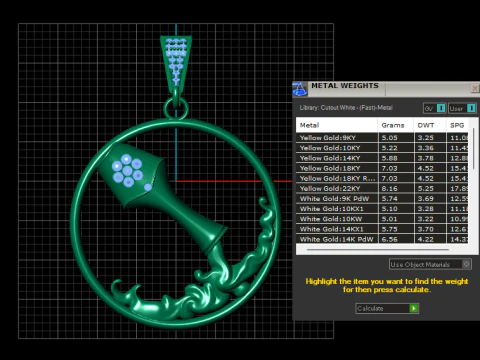The width and height of the screenshot is (480, 360).
Task: Click the 5.05 grams value
Action: tap(389, 138)
